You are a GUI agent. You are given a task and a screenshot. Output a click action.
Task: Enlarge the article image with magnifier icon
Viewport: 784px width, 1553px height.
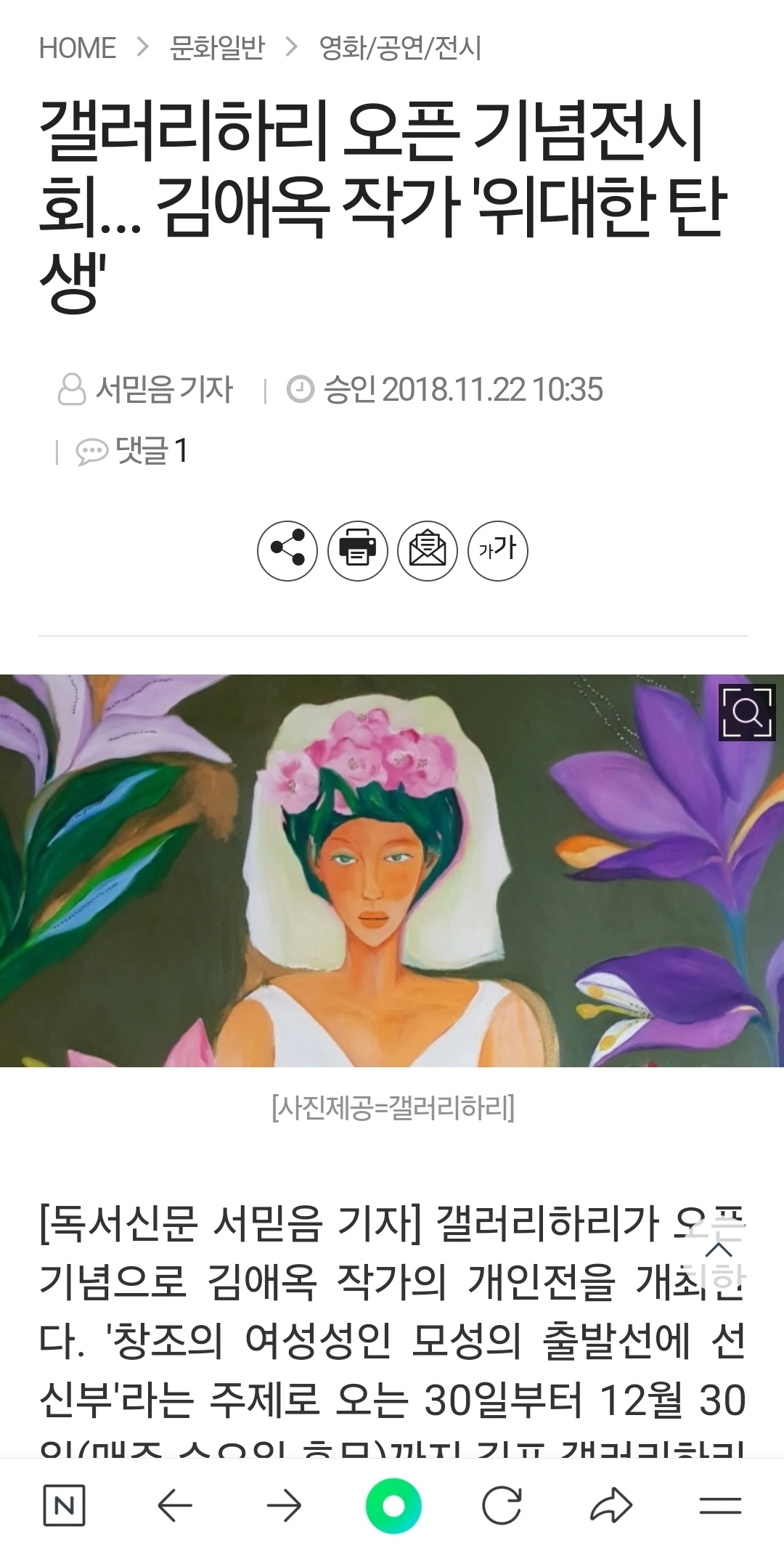click(747, 712)
